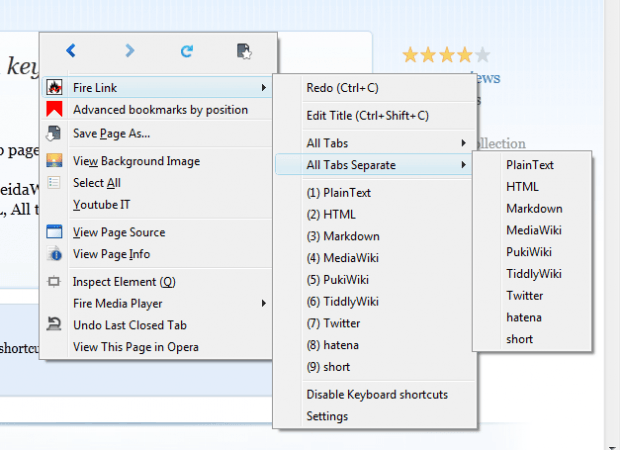The image size is (620, 450).
Task: Choose MediaWiki in All Tabs Separate submenu
Action: [532, 230]
